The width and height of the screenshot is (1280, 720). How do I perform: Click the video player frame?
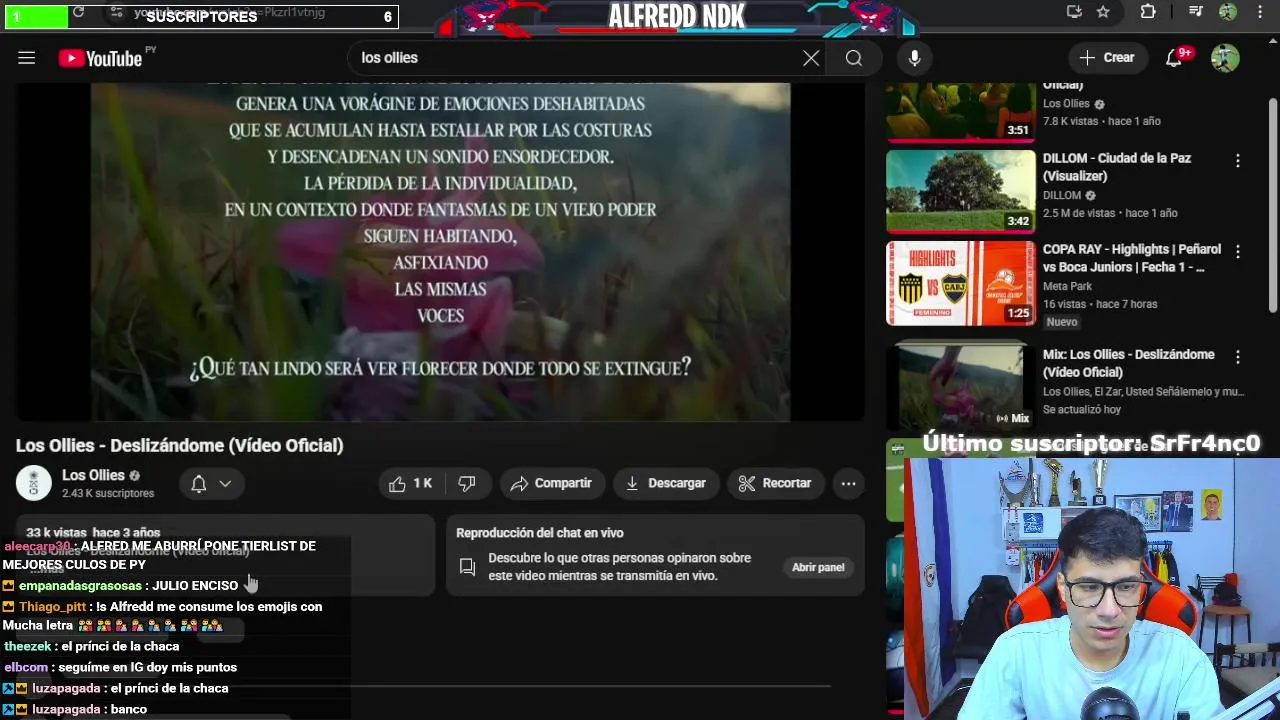(x=440, y=252)
